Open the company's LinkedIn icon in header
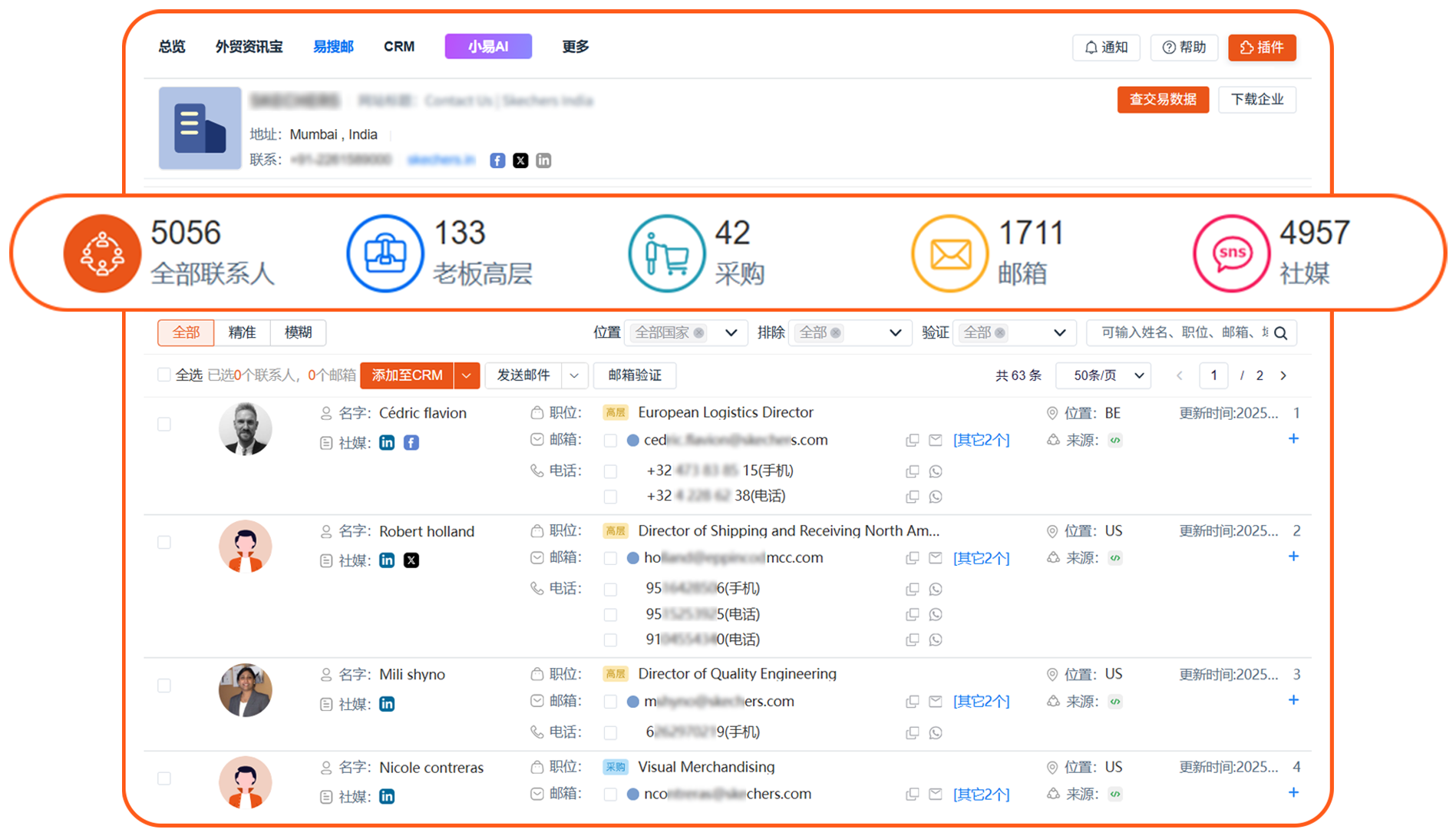Image resolution: width=1456 pixels, height=836 pixels. coord(543,160)
